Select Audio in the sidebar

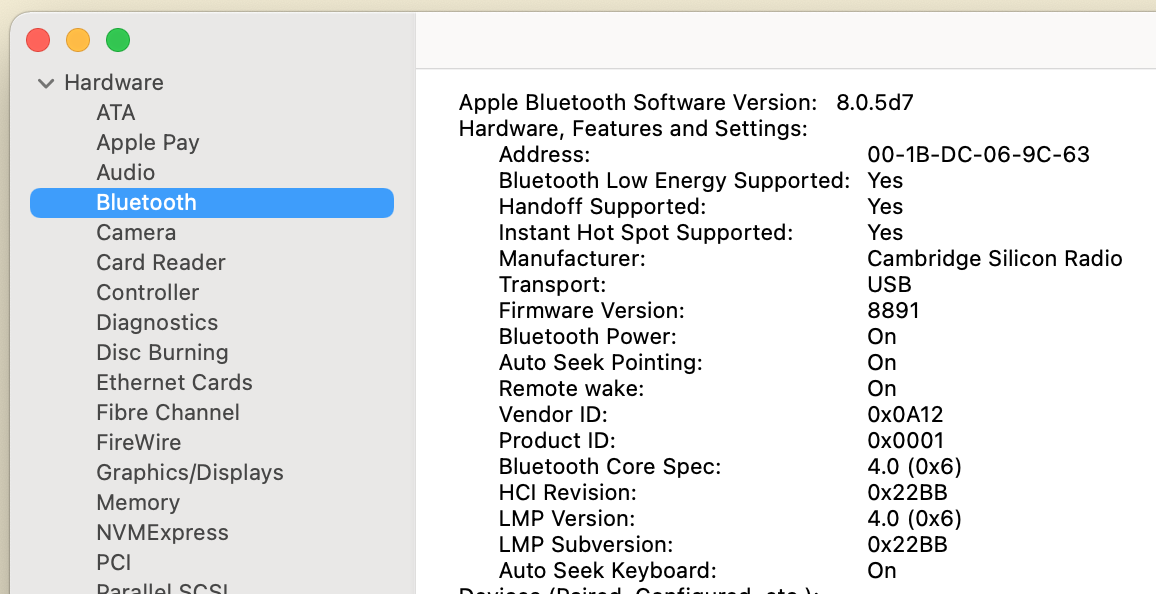[x=126, y=173]
